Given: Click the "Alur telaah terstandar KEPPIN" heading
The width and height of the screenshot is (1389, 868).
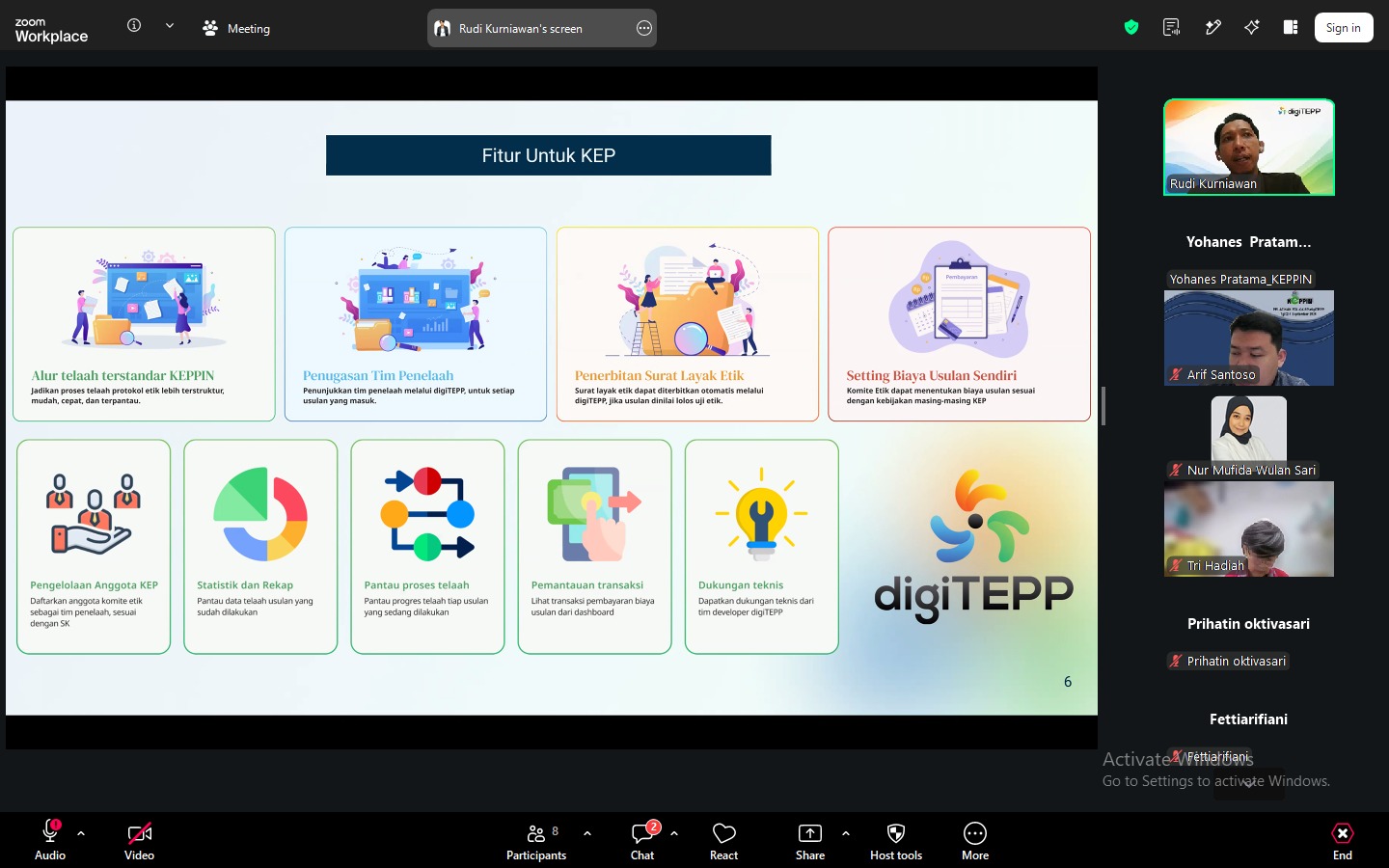Looking at the screenshot, I should tap(123, 375).
